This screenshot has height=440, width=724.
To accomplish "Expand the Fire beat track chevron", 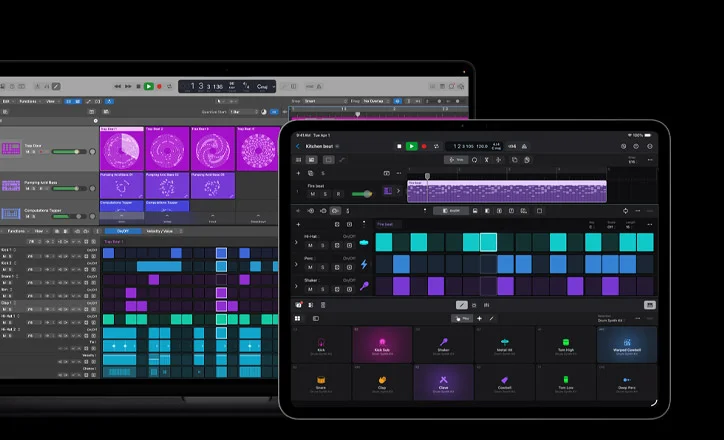I will (398, 191).
